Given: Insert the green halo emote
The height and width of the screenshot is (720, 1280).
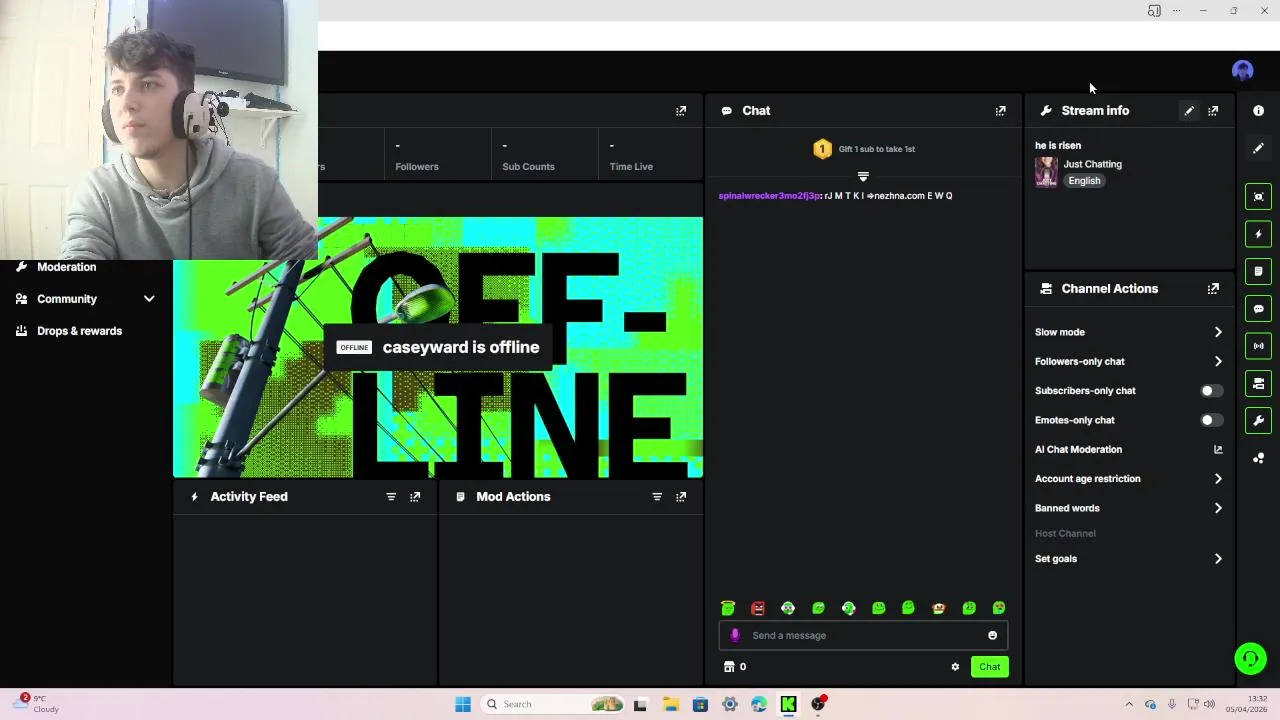Looking at the screenshot, I should [728, 608].
